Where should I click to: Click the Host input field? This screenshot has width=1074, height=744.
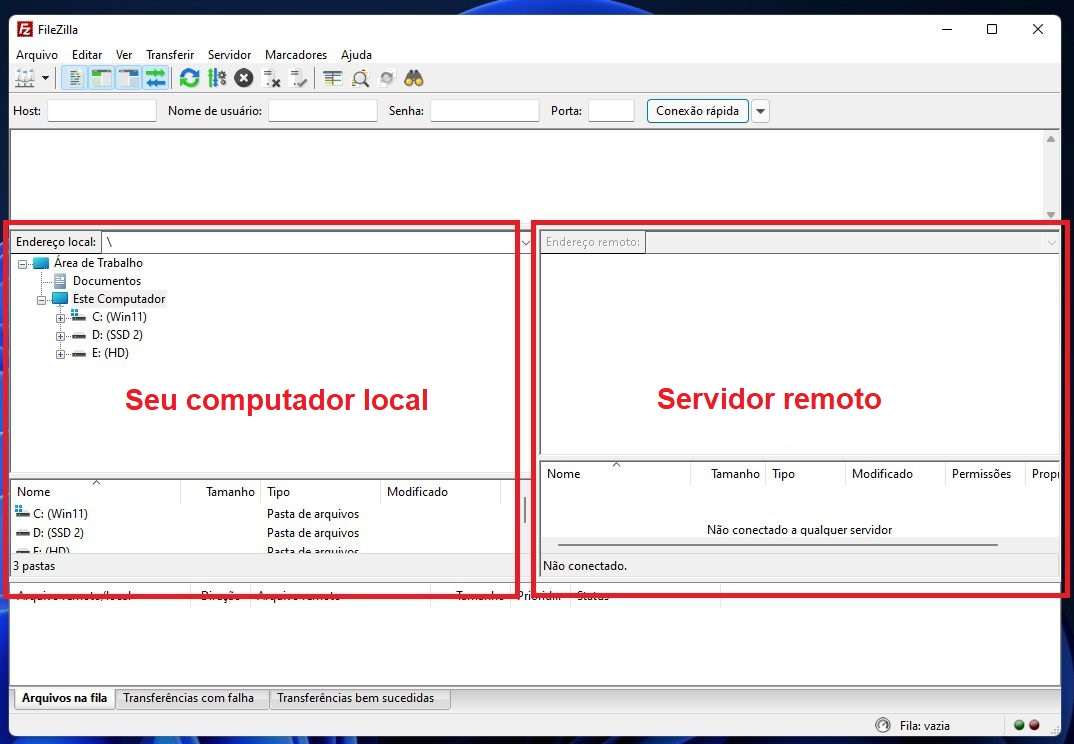tap(102, 111)
